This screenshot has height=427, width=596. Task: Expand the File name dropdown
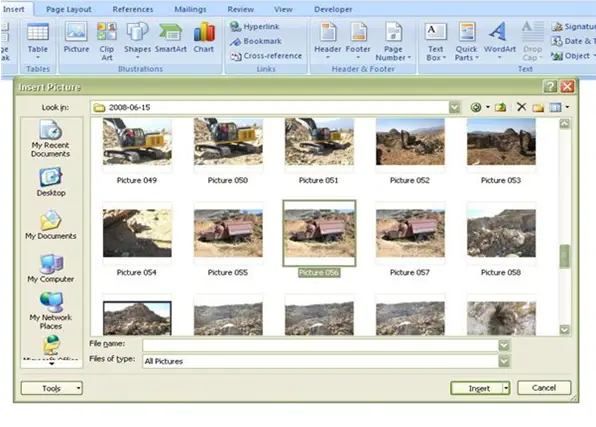click(x=504, y=345)
